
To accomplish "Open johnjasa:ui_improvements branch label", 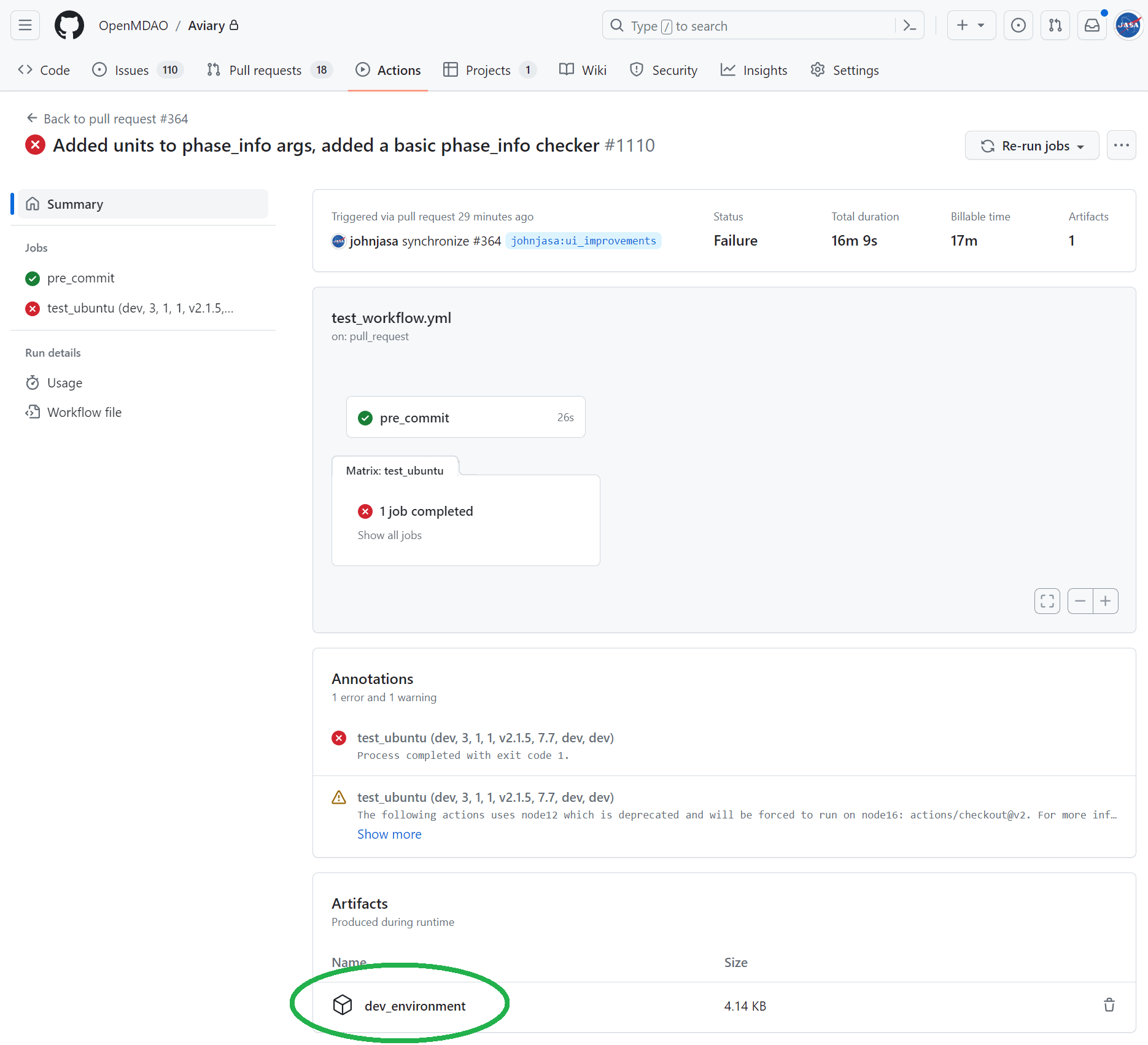I will 583,241.
